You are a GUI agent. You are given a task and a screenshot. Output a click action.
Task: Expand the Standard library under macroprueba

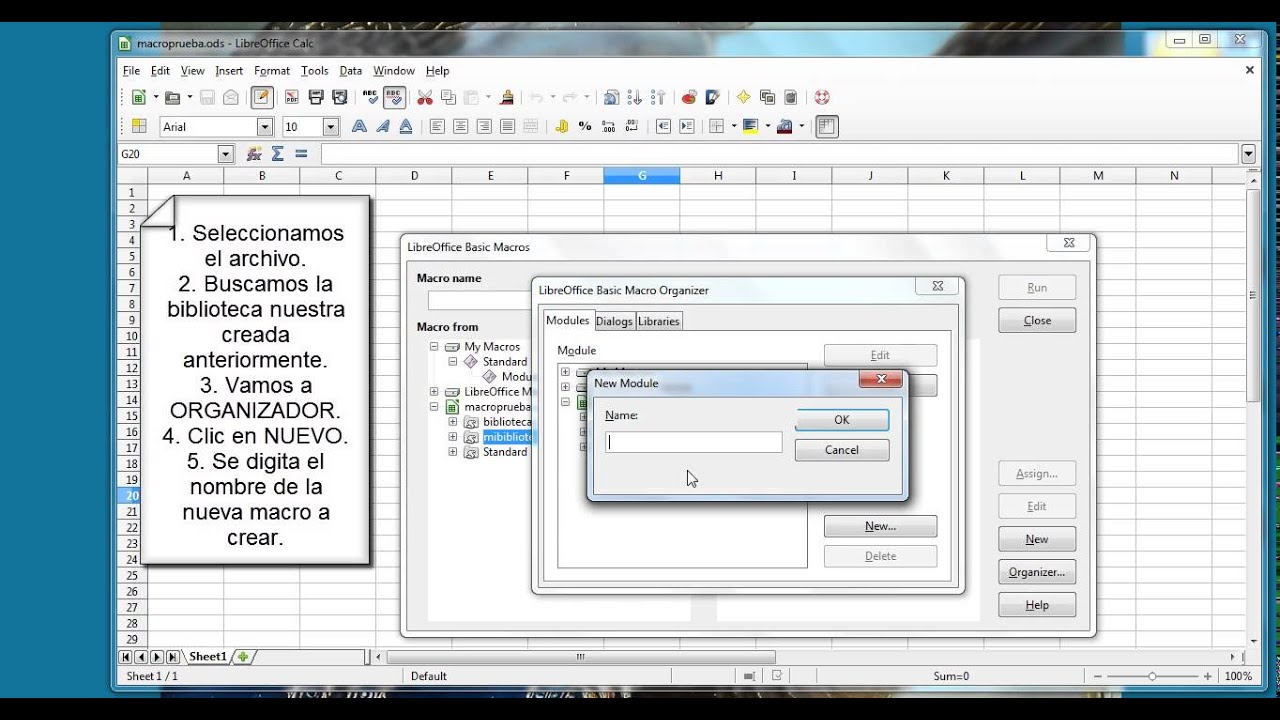tap(452, 452)
